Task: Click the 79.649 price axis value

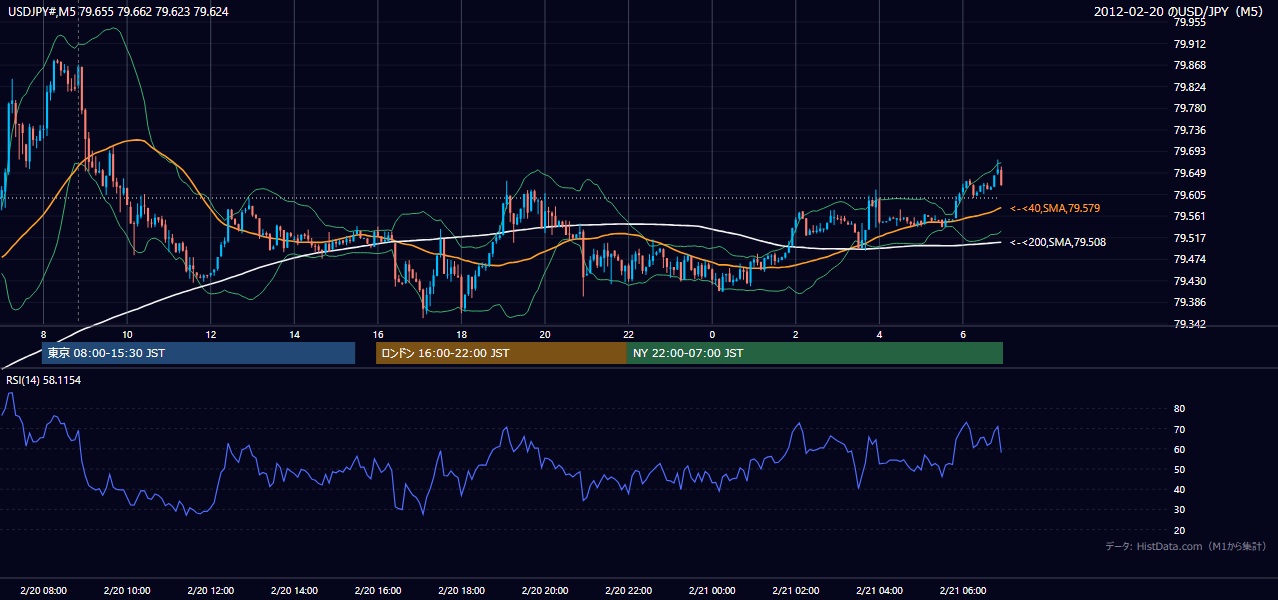Action: tap(1190, 174)
